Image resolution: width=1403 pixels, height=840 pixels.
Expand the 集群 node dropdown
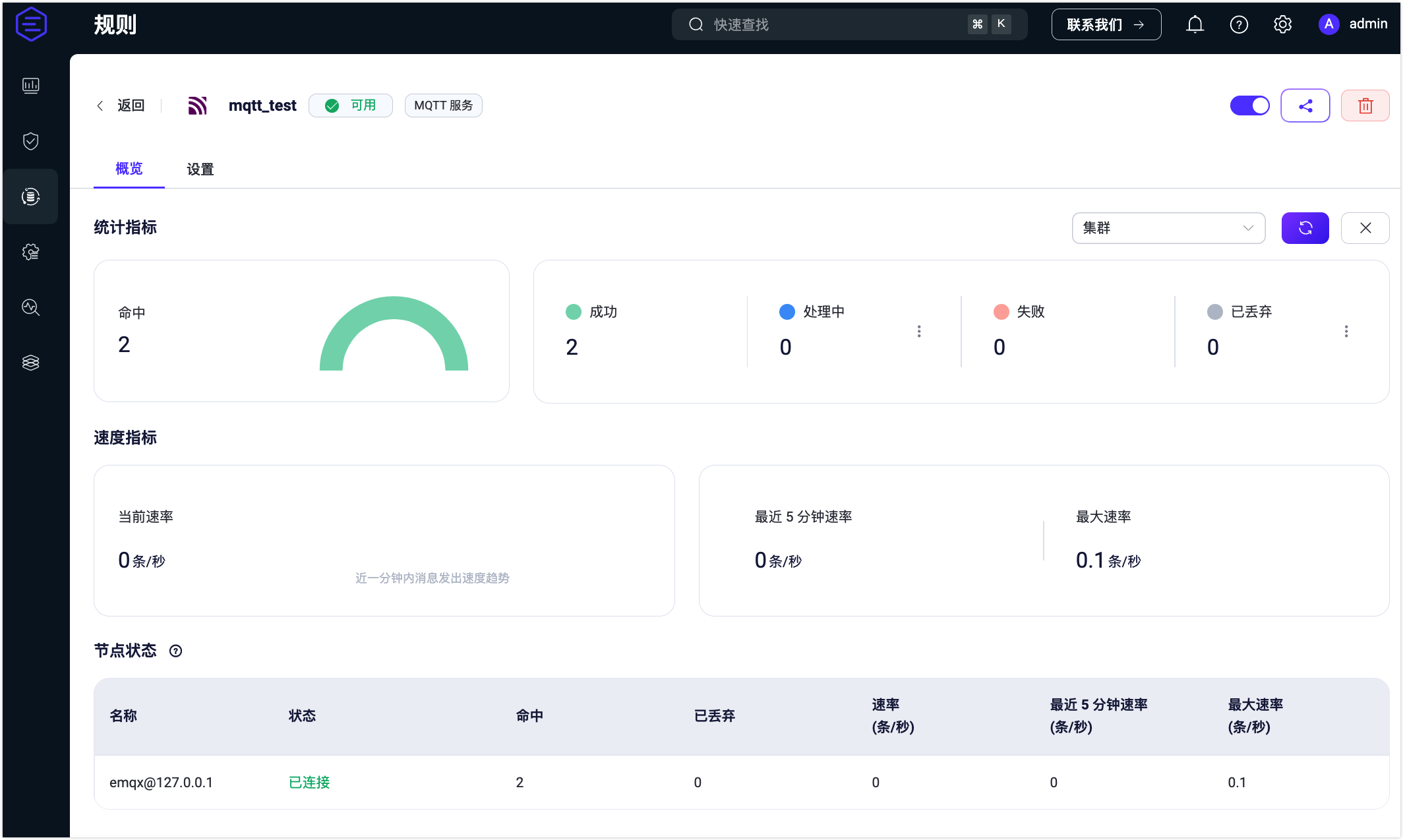tap(1168, 228)
